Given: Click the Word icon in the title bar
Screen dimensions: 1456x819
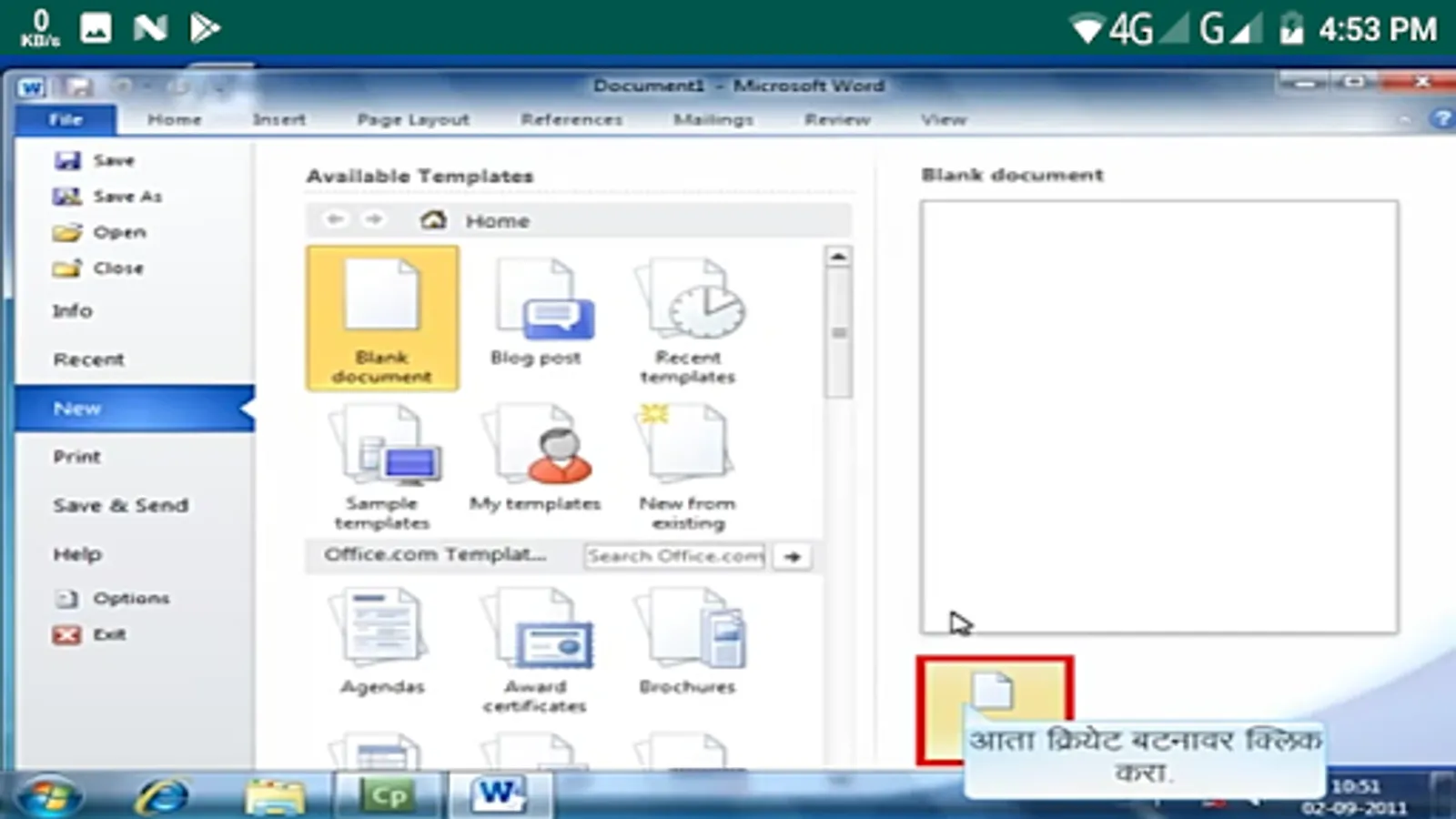Looking at the screenshot, I should point(32,86).
